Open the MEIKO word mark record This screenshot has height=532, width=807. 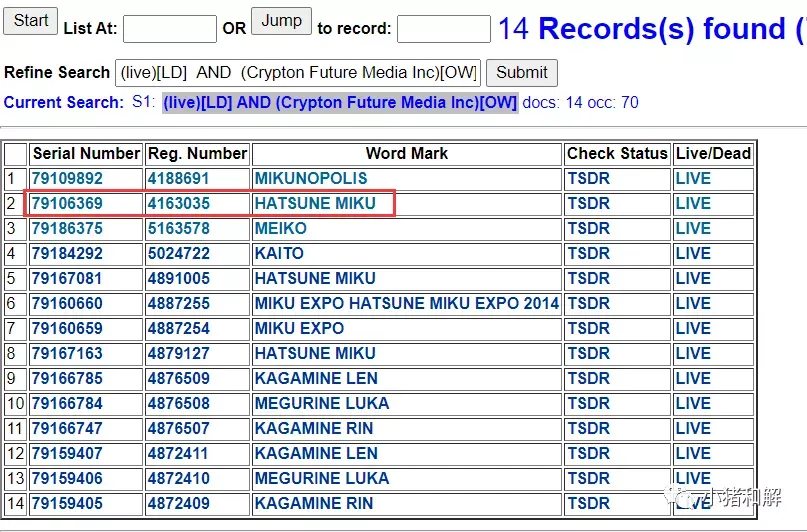280,228
